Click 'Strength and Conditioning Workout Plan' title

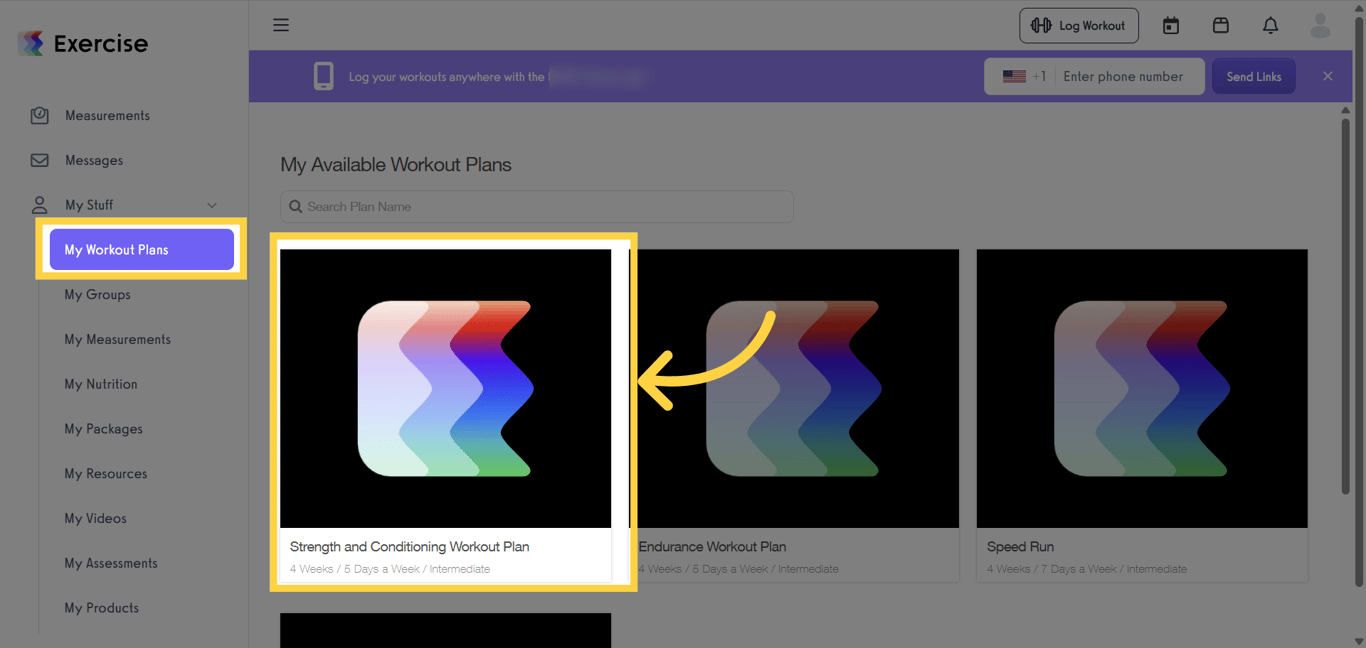410,547
